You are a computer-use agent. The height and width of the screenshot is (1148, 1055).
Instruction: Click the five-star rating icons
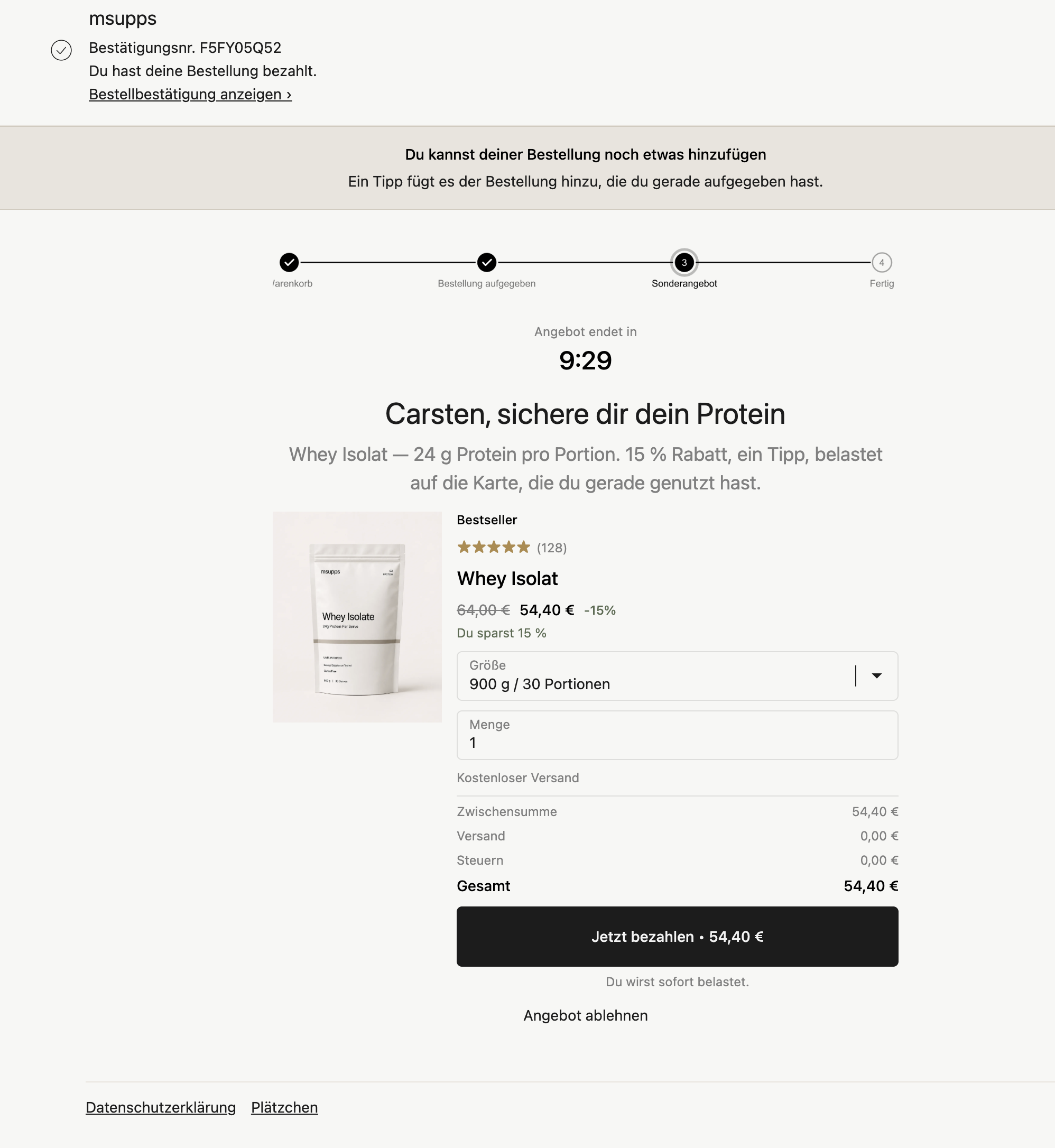(x=494, y=548)
